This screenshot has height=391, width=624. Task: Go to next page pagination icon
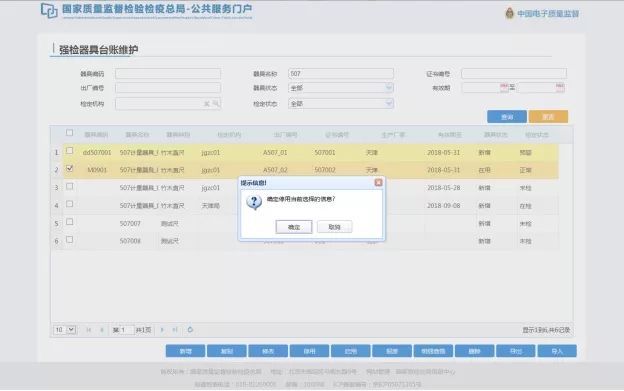click(x=162, y=330)
